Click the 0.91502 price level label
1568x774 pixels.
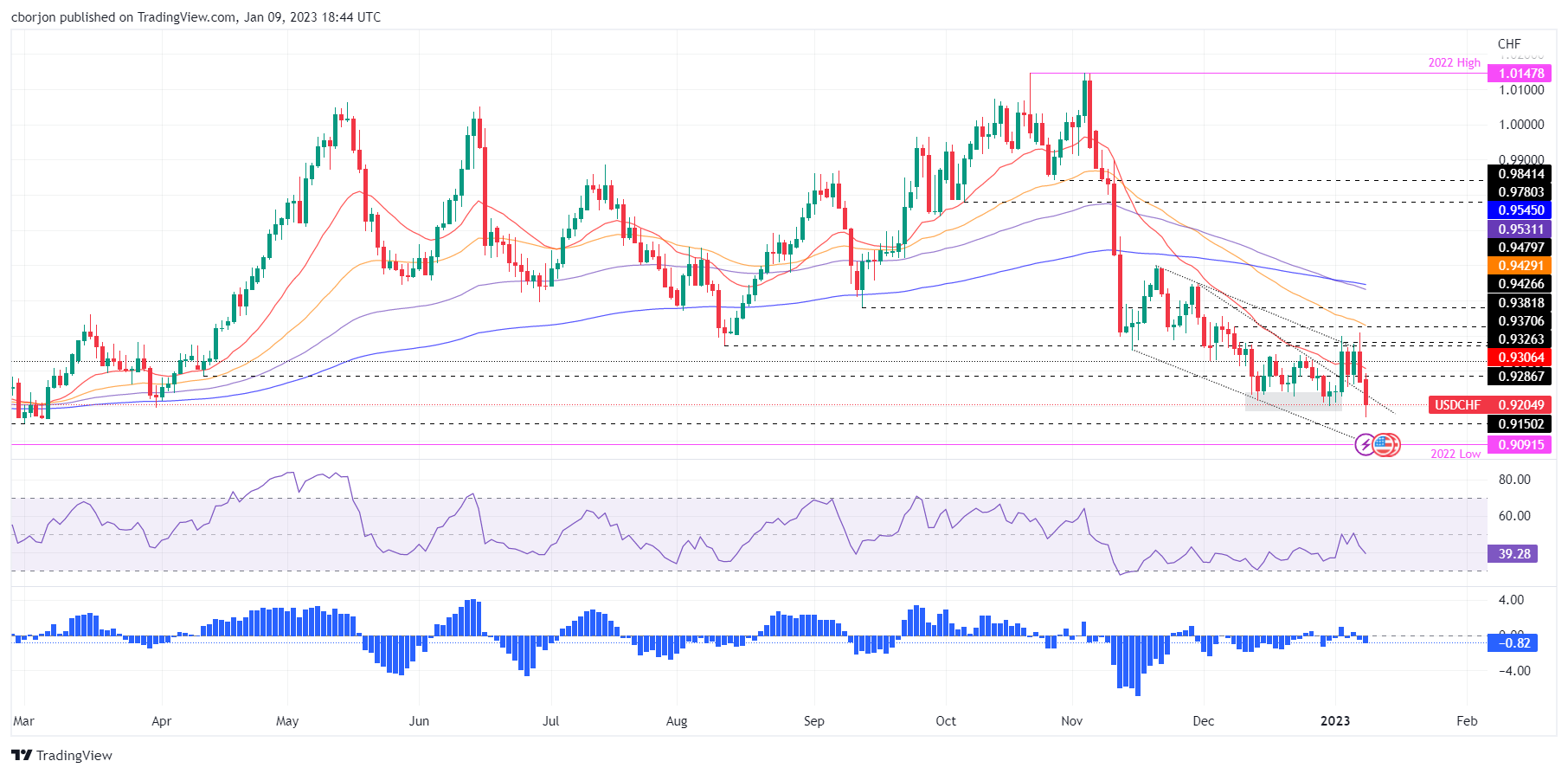1520,424
